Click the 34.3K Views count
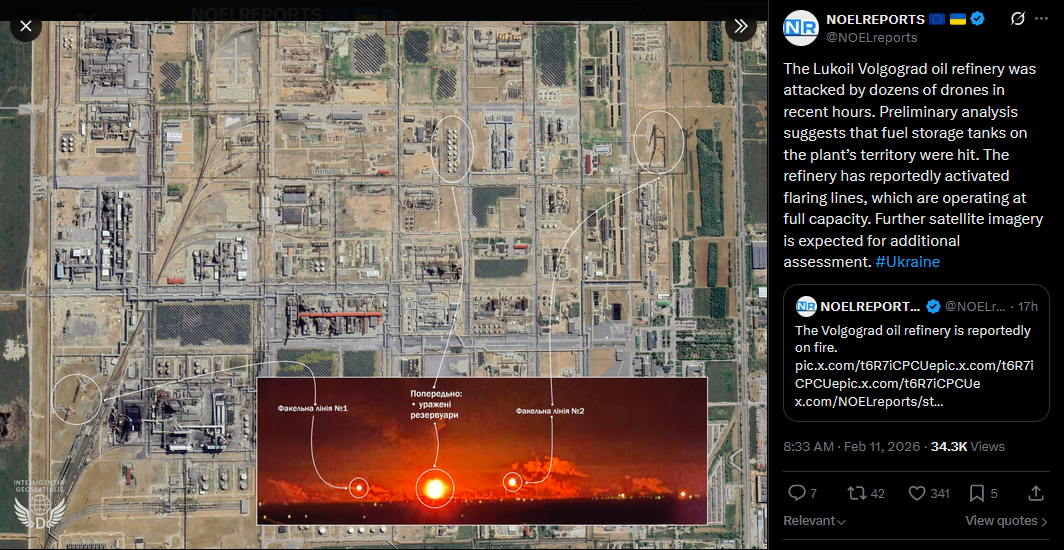The image size is (1064, 550). (x=968, y=447)
